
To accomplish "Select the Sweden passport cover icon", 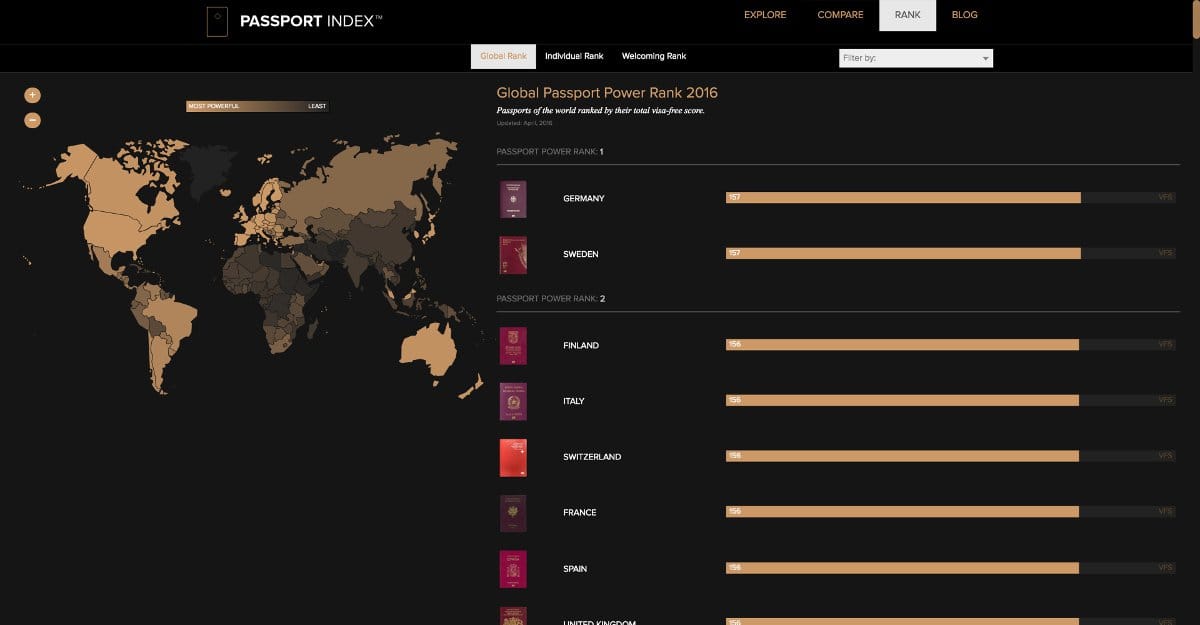I will (x=512, y=255).
